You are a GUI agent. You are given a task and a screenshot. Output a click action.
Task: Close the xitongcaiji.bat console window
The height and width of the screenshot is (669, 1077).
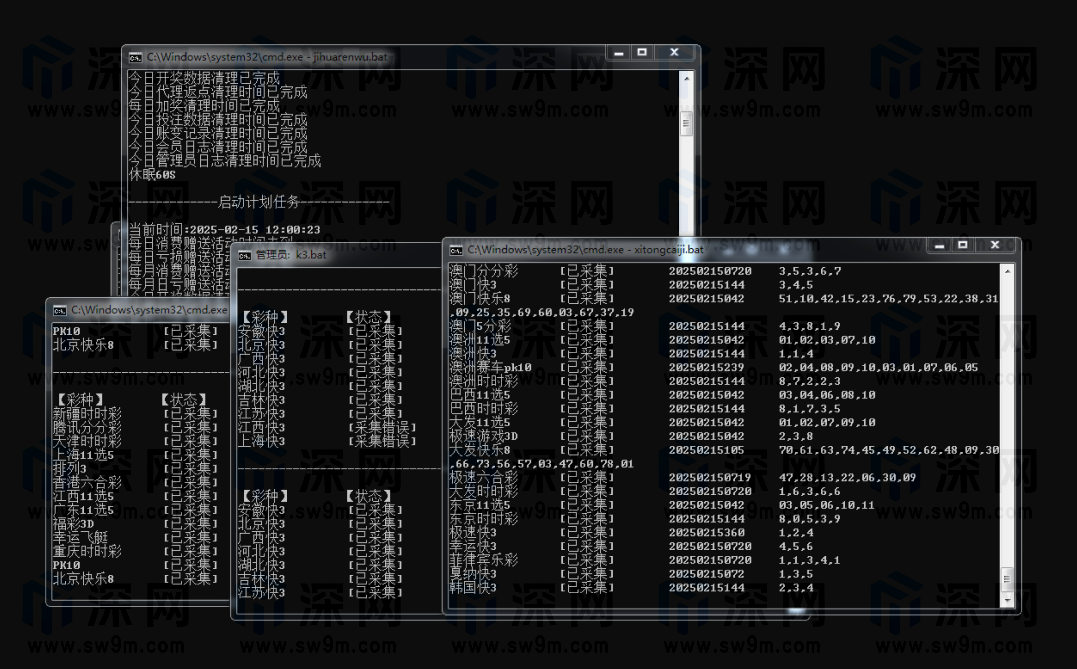point(994,244)
